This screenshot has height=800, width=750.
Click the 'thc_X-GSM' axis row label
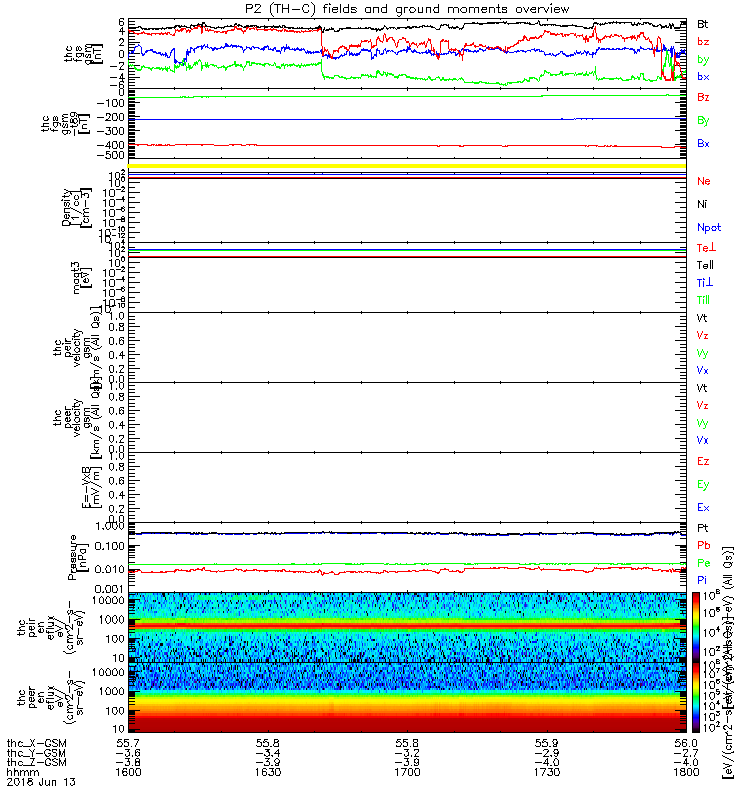point(36,744)
